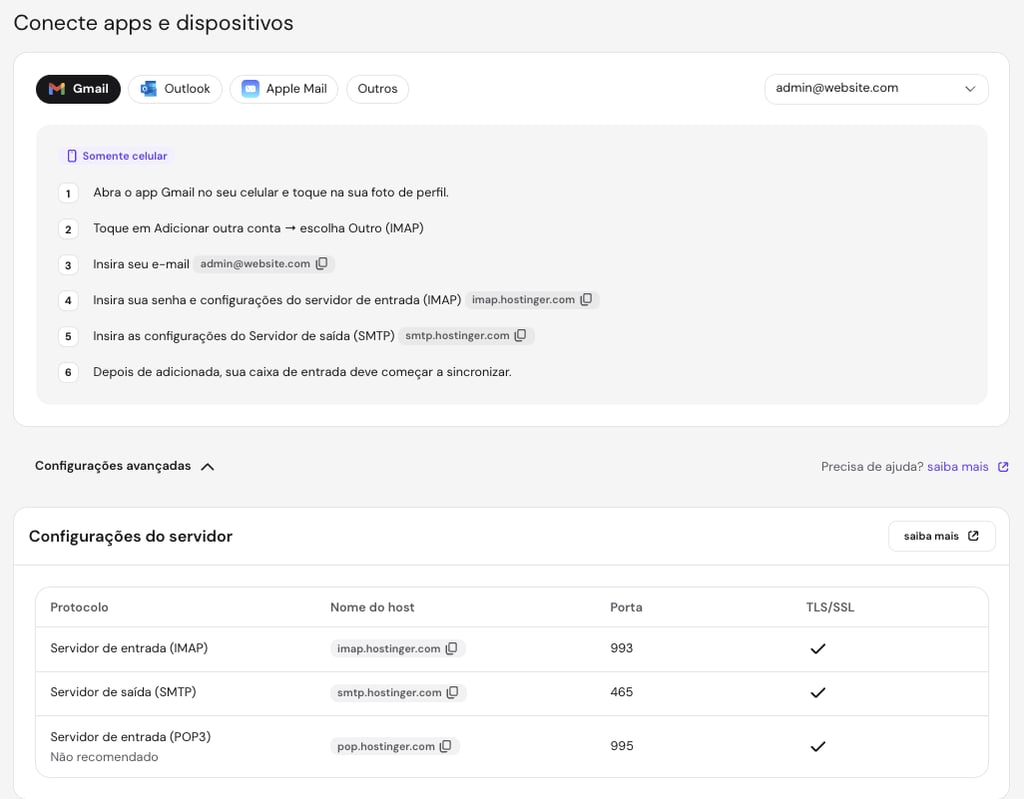Viewport: 1024px width, 799px height.
Task: Collapse Configurações avançadas section
Action: click(x=124, y=466)
